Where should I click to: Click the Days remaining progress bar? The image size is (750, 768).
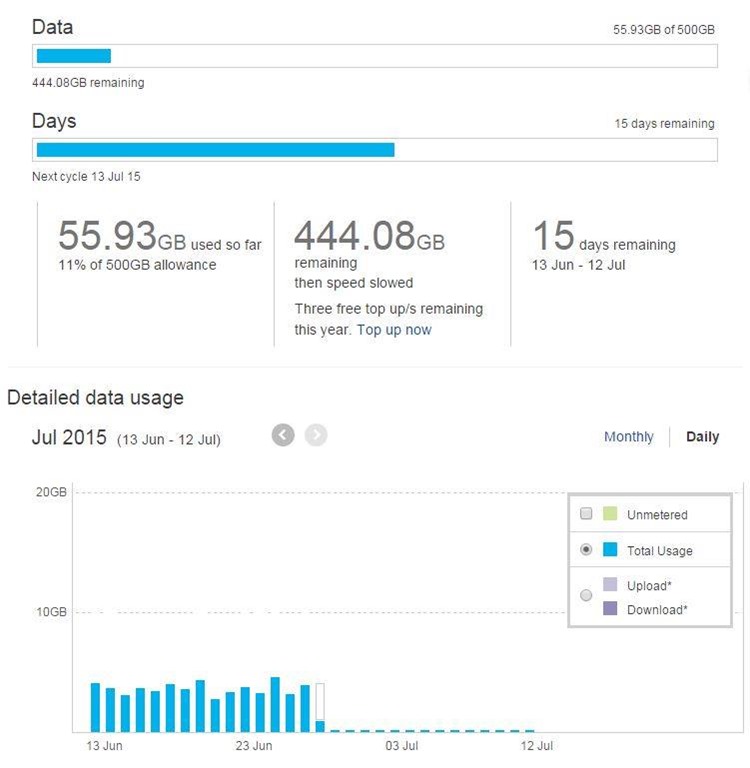[375, 150]
